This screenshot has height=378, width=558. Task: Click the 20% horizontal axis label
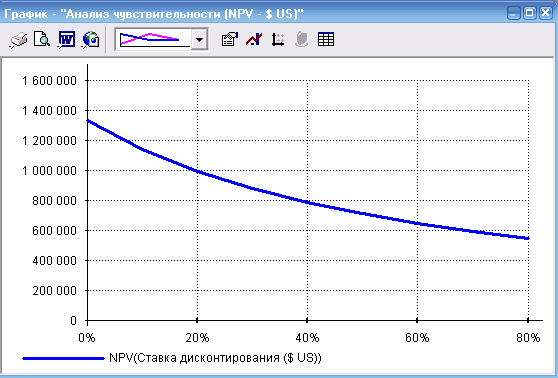tap(197, 337)
